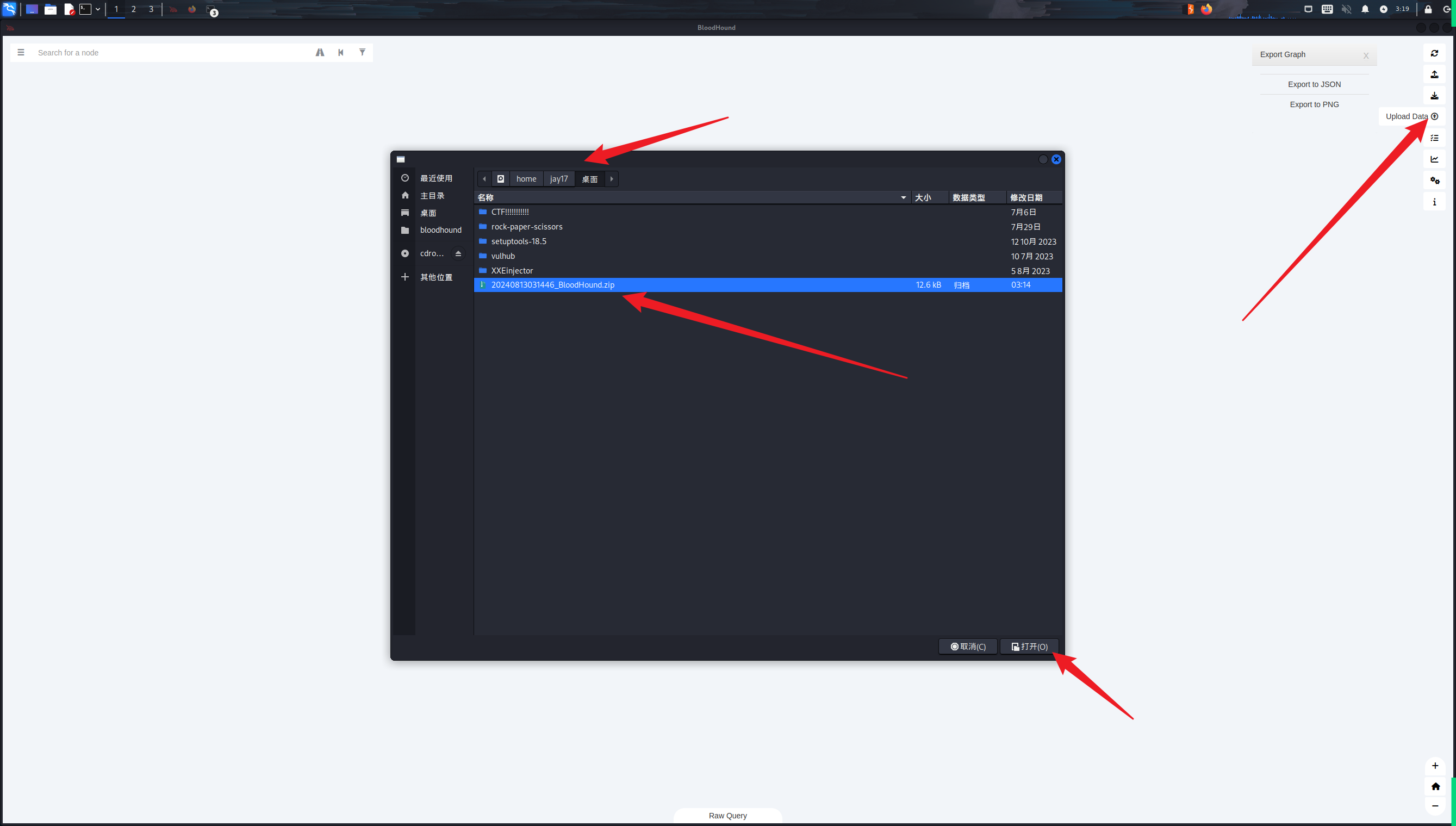Click the back step icon in search bar
1456x826 pixels.
click(x=341, y=52)
